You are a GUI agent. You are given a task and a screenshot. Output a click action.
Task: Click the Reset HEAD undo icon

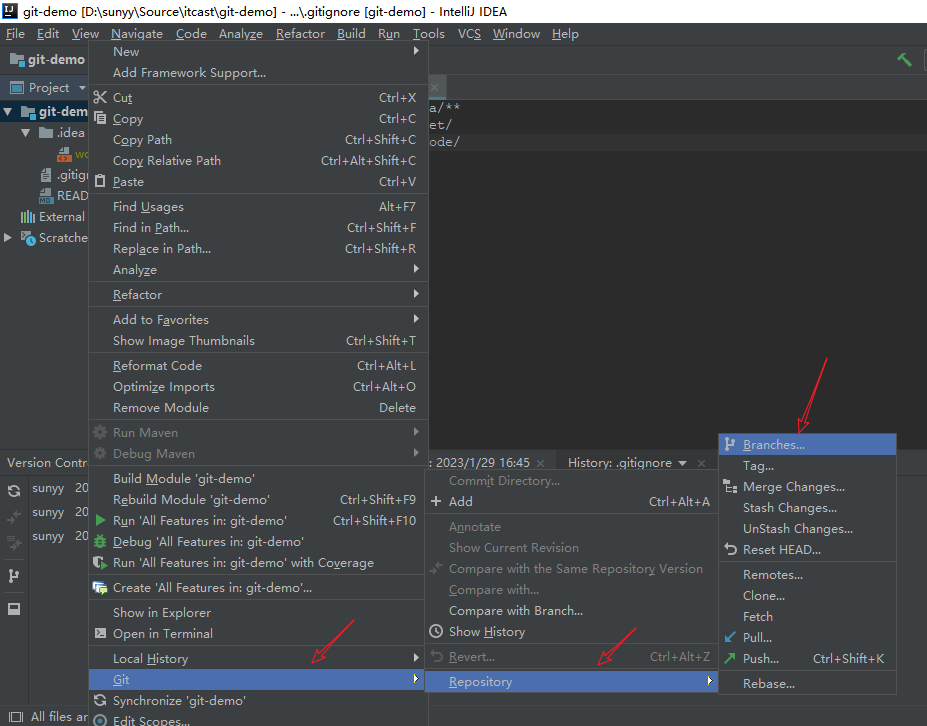pos(731,549)
